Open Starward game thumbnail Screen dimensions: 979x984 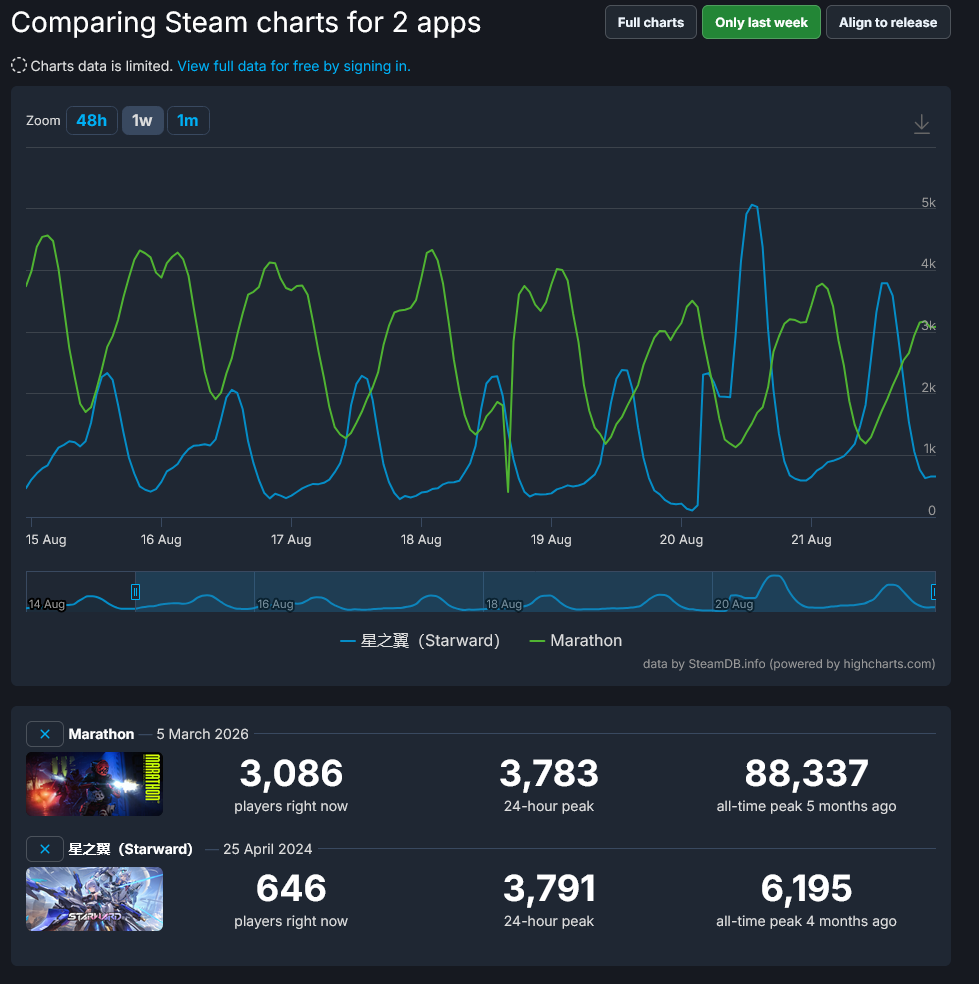click(x=94, y=899)
